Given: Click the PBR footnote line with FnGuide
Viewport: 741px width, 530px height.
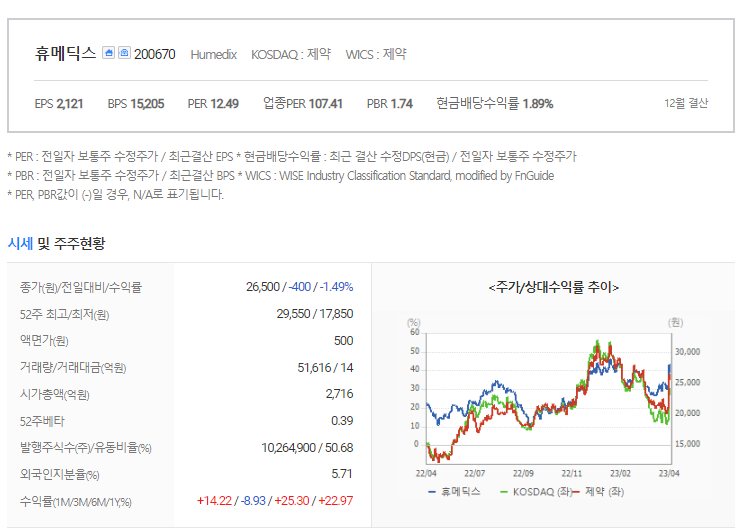Looking at the screenshot, I should (281, 176).
